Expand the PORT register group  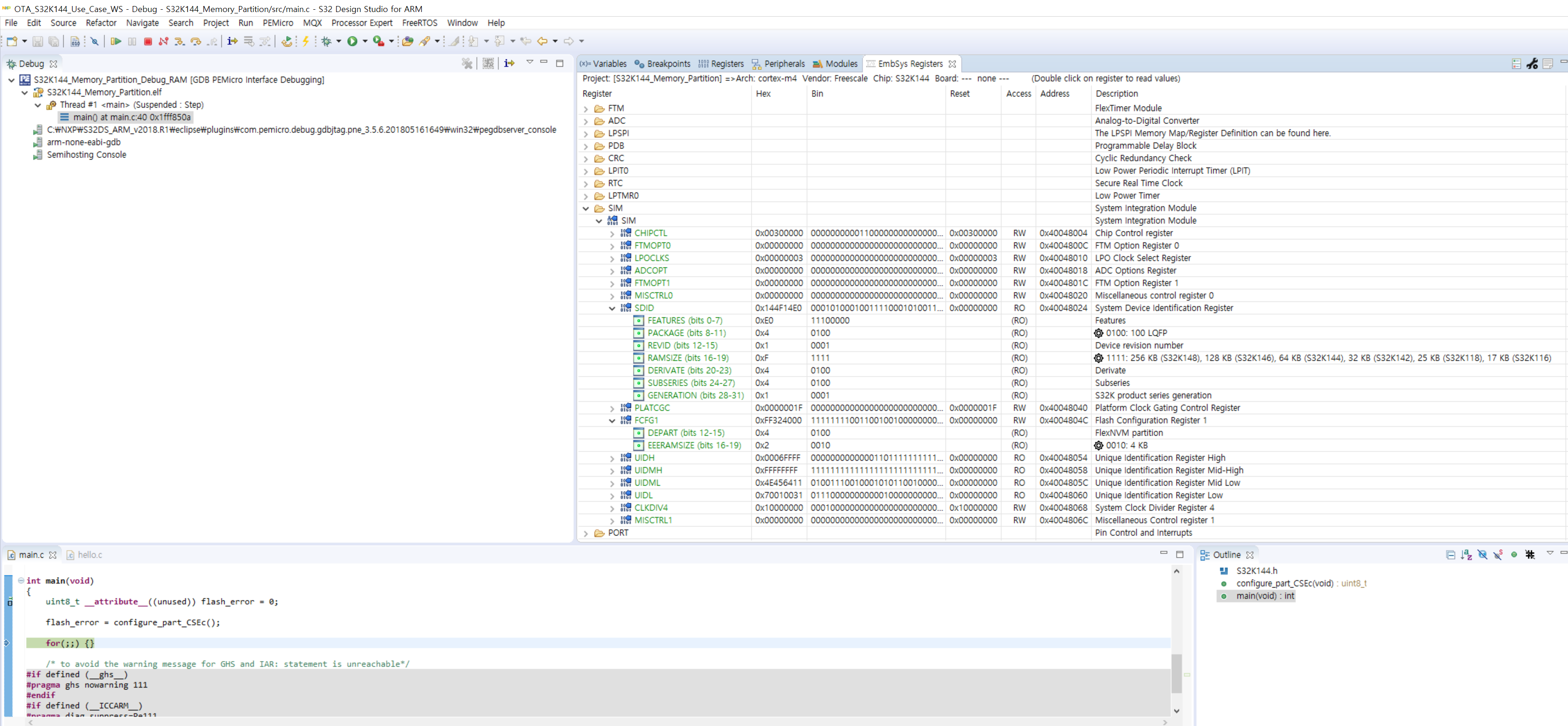tap(585, 533)
